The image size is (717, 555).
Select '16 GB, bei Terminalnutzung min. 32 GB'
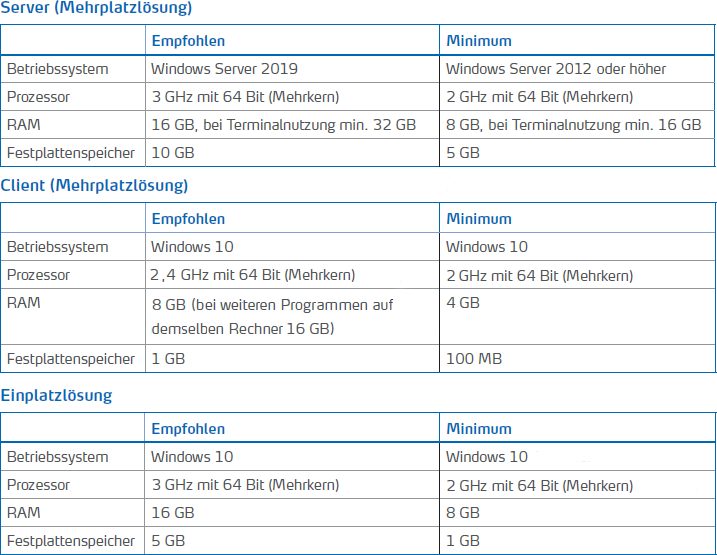(x=284, y=125)
